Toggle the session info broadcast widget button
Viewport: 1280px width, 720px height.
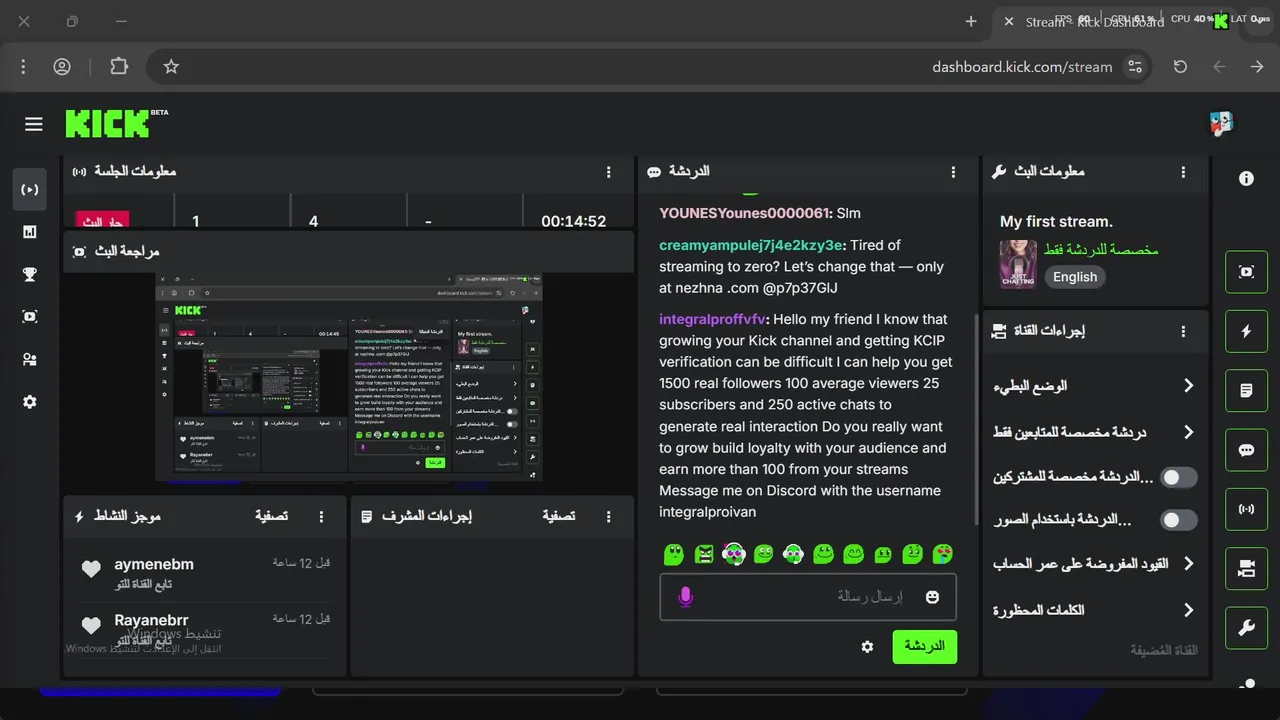coord(1246,509)
